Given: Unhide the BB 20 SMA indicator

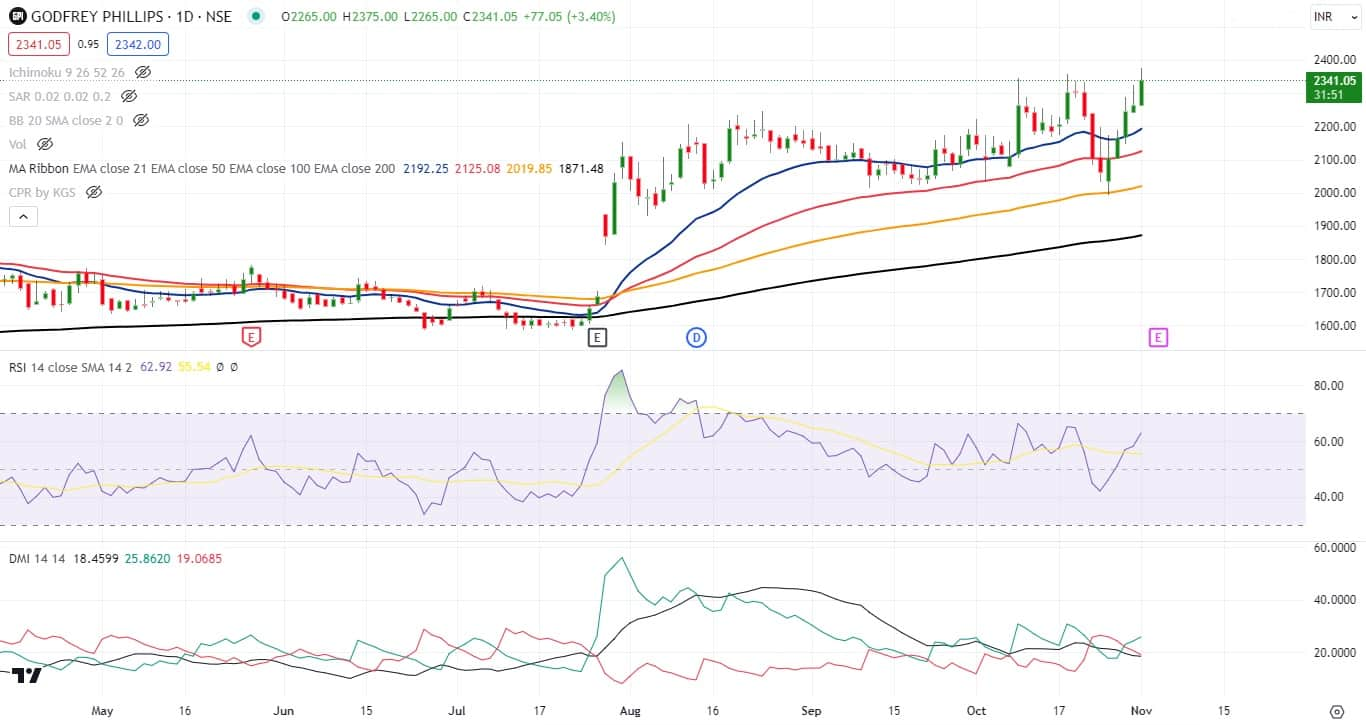Looking at the screenshot, I should (x=141, y=120).
